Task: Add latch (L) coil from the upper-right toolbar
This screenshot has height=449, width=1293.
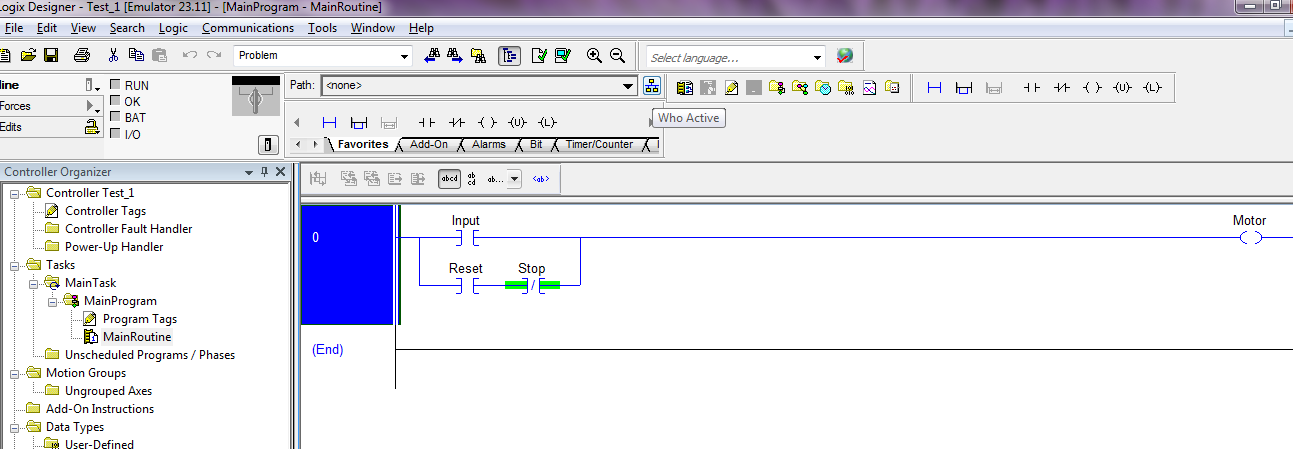Action: pos(1152,88)
